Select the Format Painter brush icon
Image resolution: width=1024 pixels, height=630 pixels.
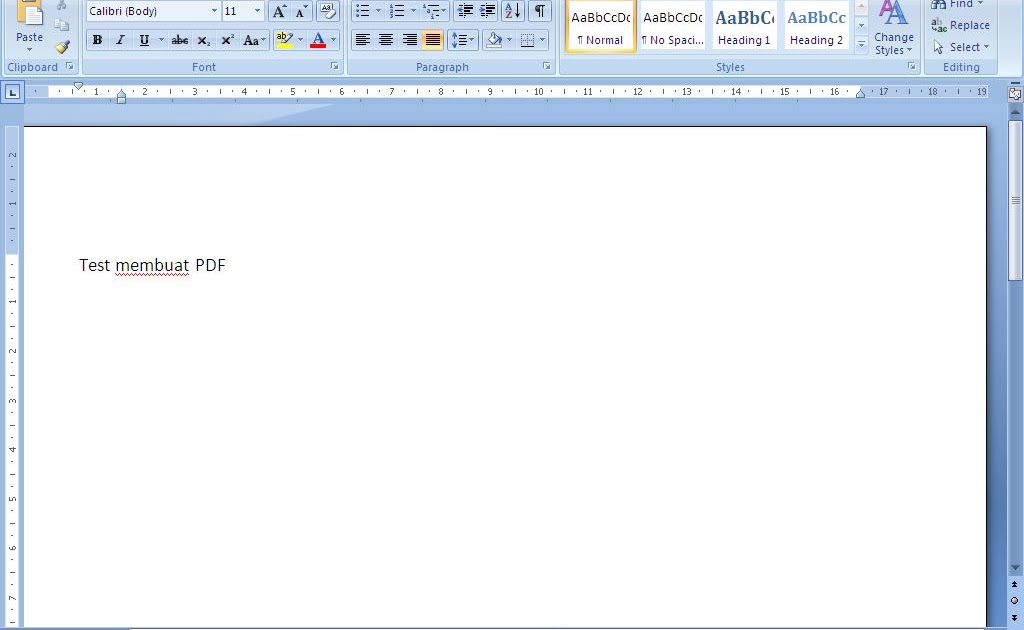point(62,46)
